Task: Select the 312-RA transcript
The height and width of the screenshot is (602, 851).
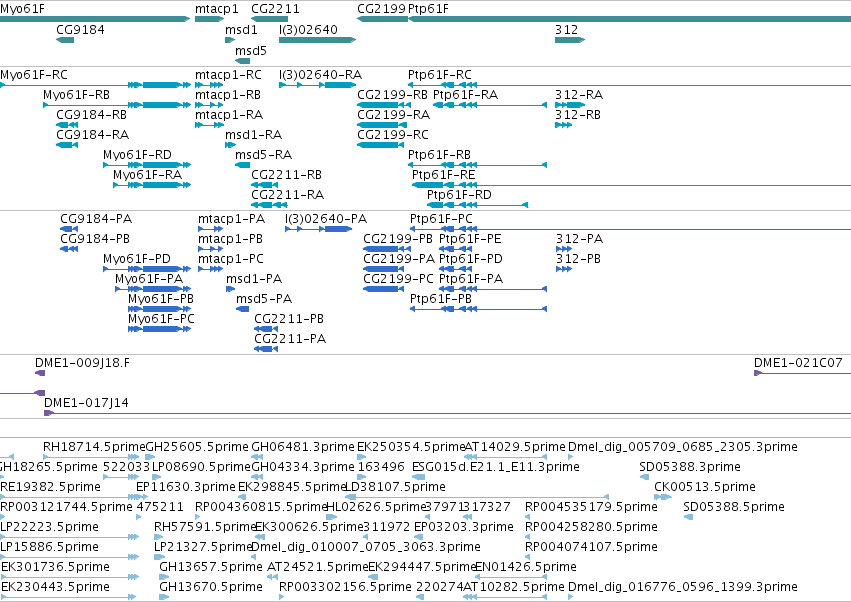Action: click(x=570, y=105)
